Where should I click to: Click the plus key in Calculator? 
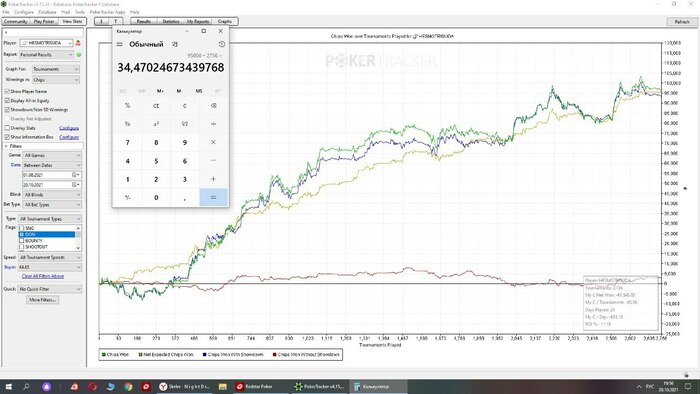213,179
